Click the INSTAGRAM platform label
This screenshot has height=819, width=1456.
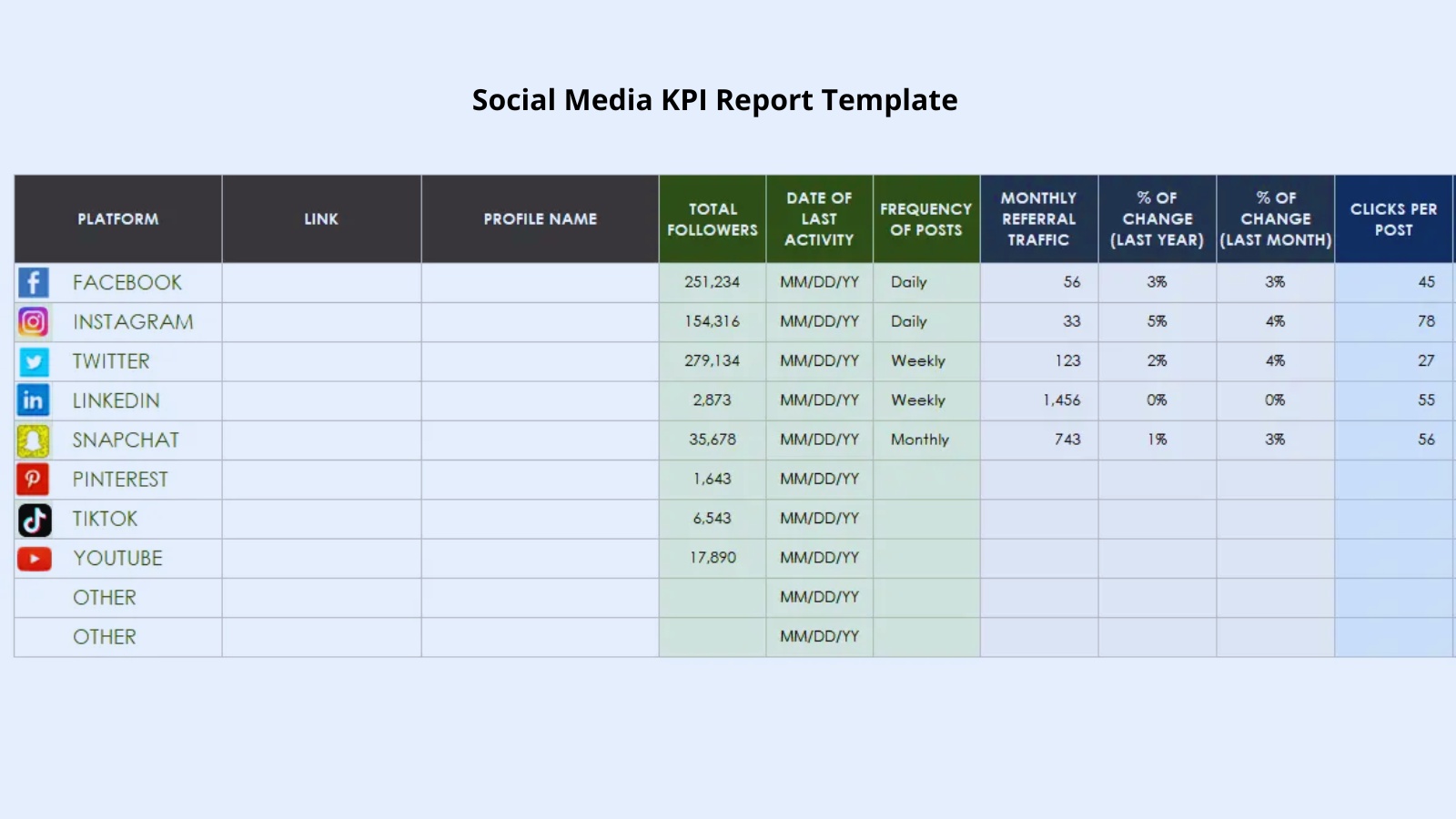[133, 322]
